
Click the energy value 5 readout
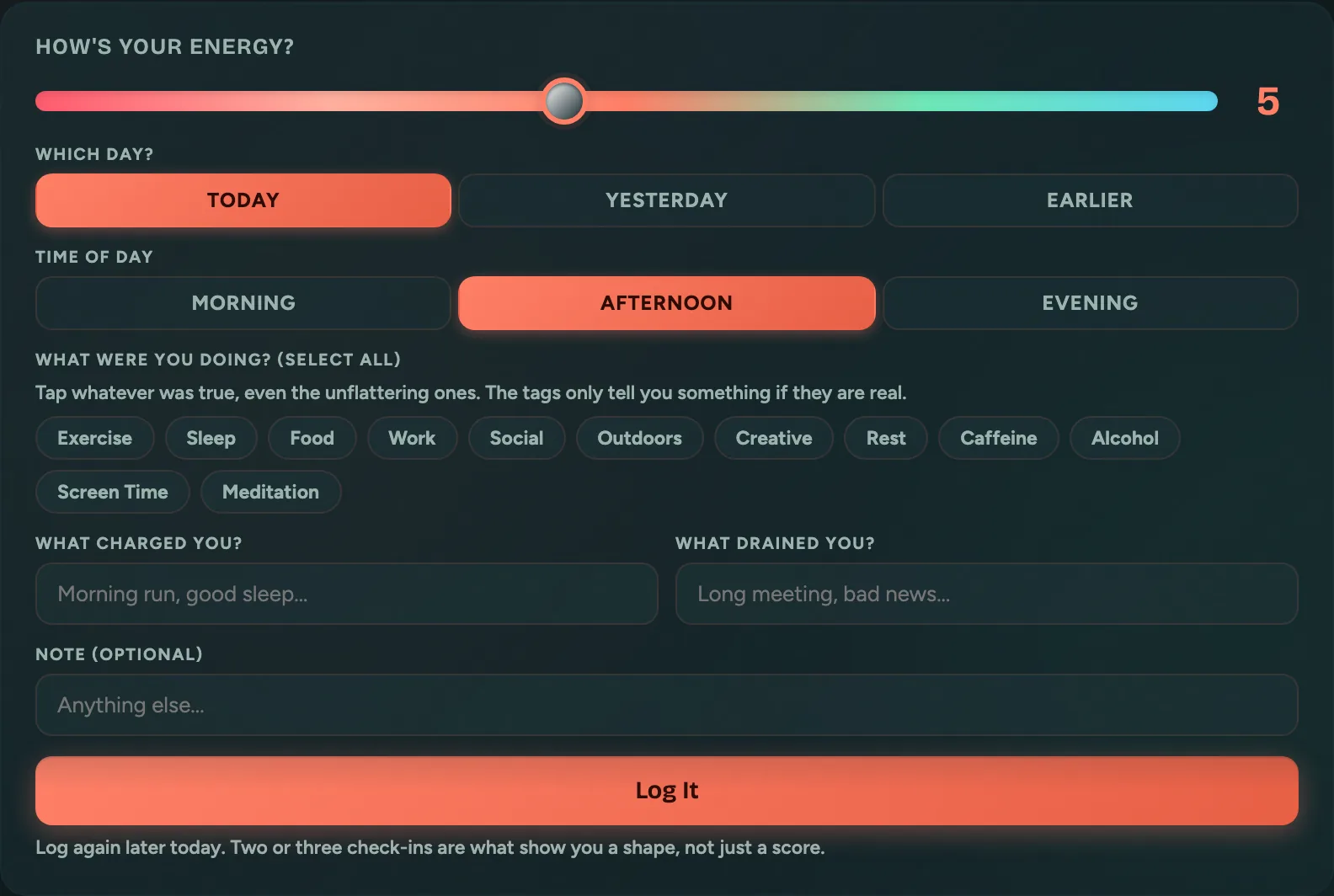click(x=1268, y=102)
